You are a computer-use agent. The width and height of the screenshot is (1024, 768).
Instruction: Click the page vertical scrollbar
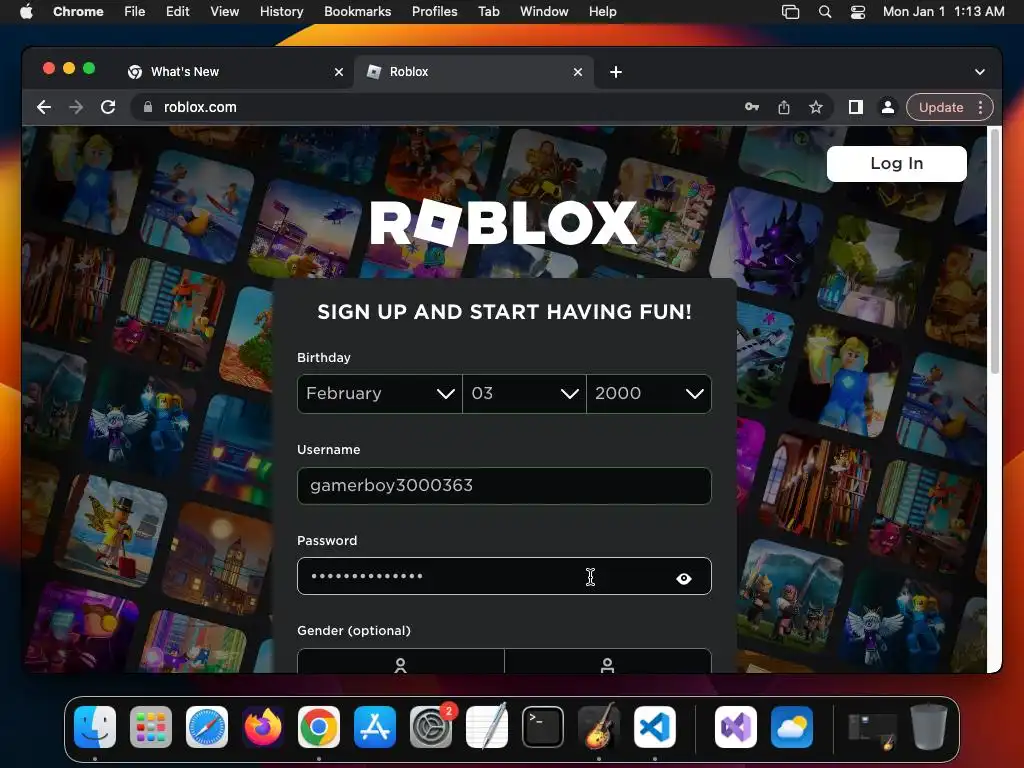pyautogui.click(x=995, y=252)
